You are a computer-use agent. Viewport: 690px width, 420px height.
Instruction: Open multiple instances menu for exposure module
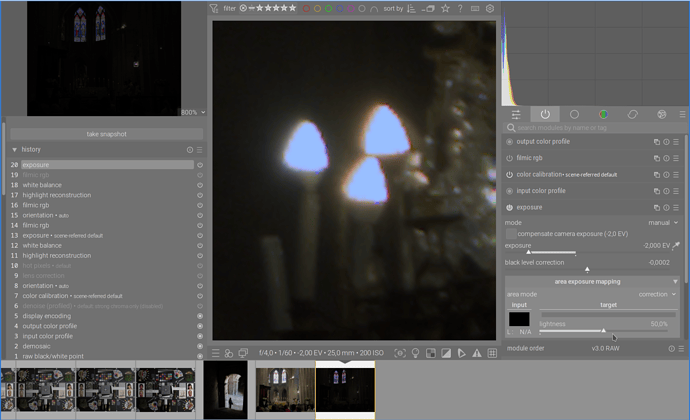657,207
